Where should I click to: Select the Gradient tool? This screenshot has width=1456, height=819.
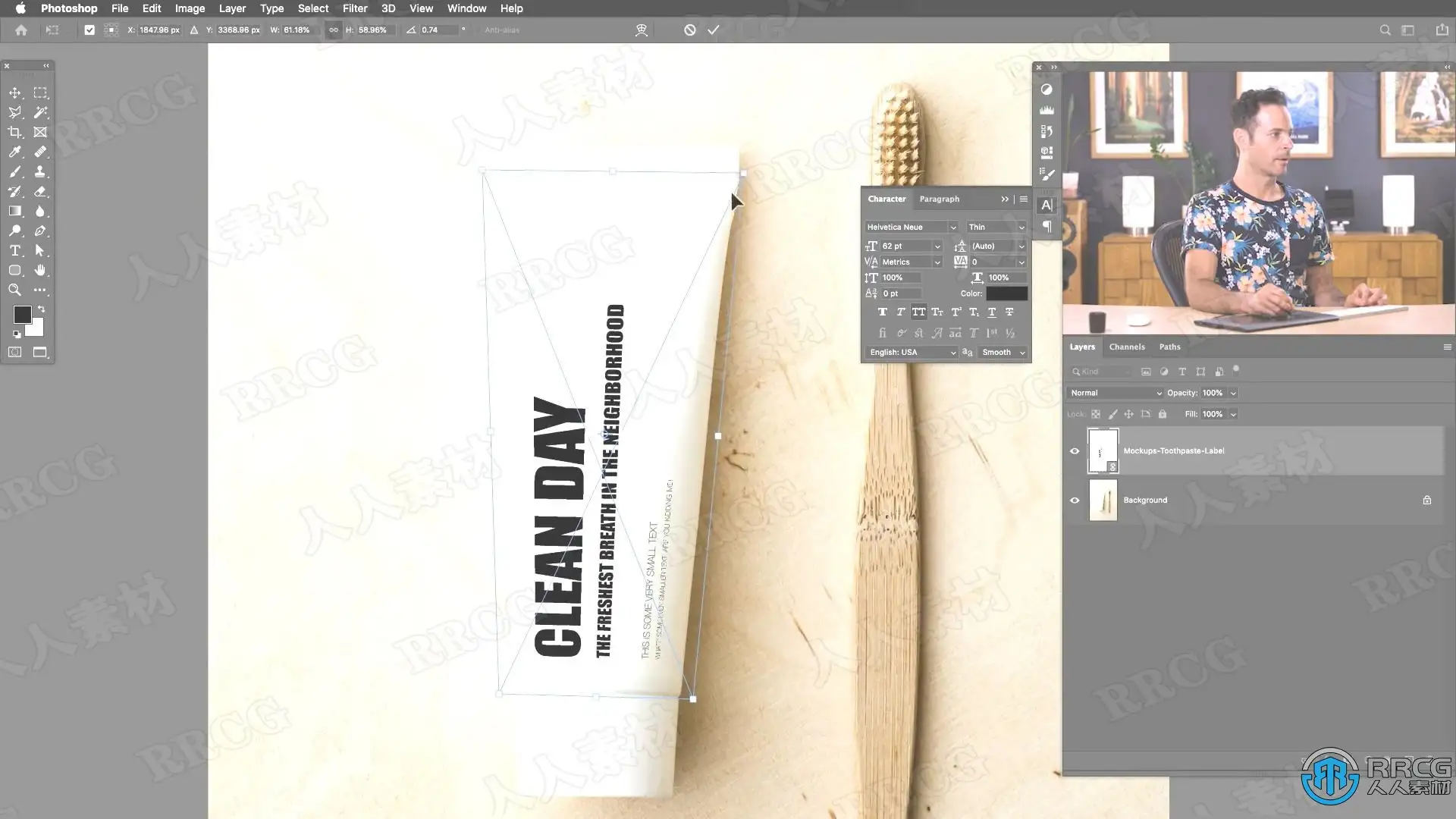click(x=14, y=211)
